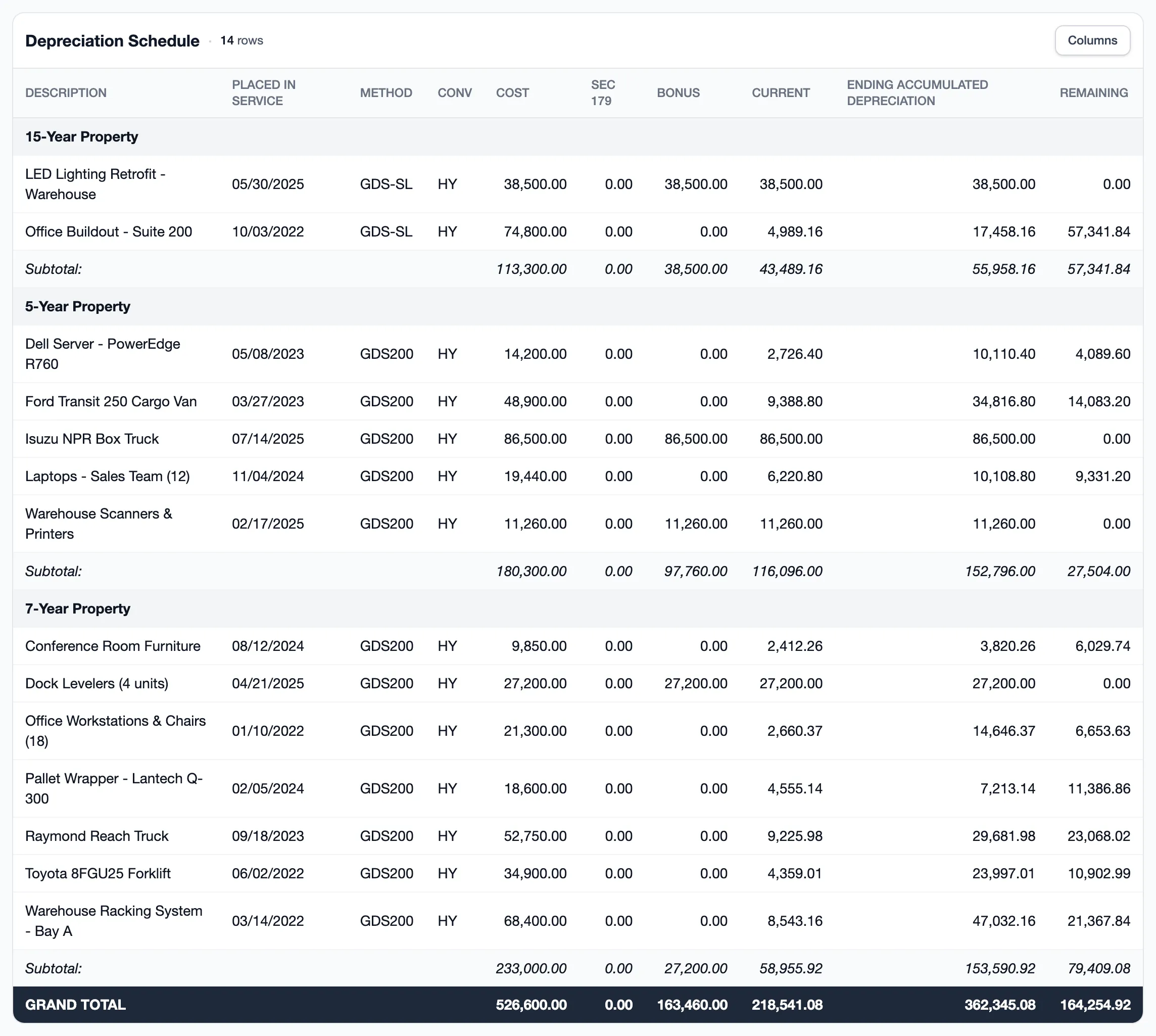Image resolution: width=1156 pixels, height=1036 pixels.
Task: Select the Raymond Reach Truck row
Action: pos(577,836)
